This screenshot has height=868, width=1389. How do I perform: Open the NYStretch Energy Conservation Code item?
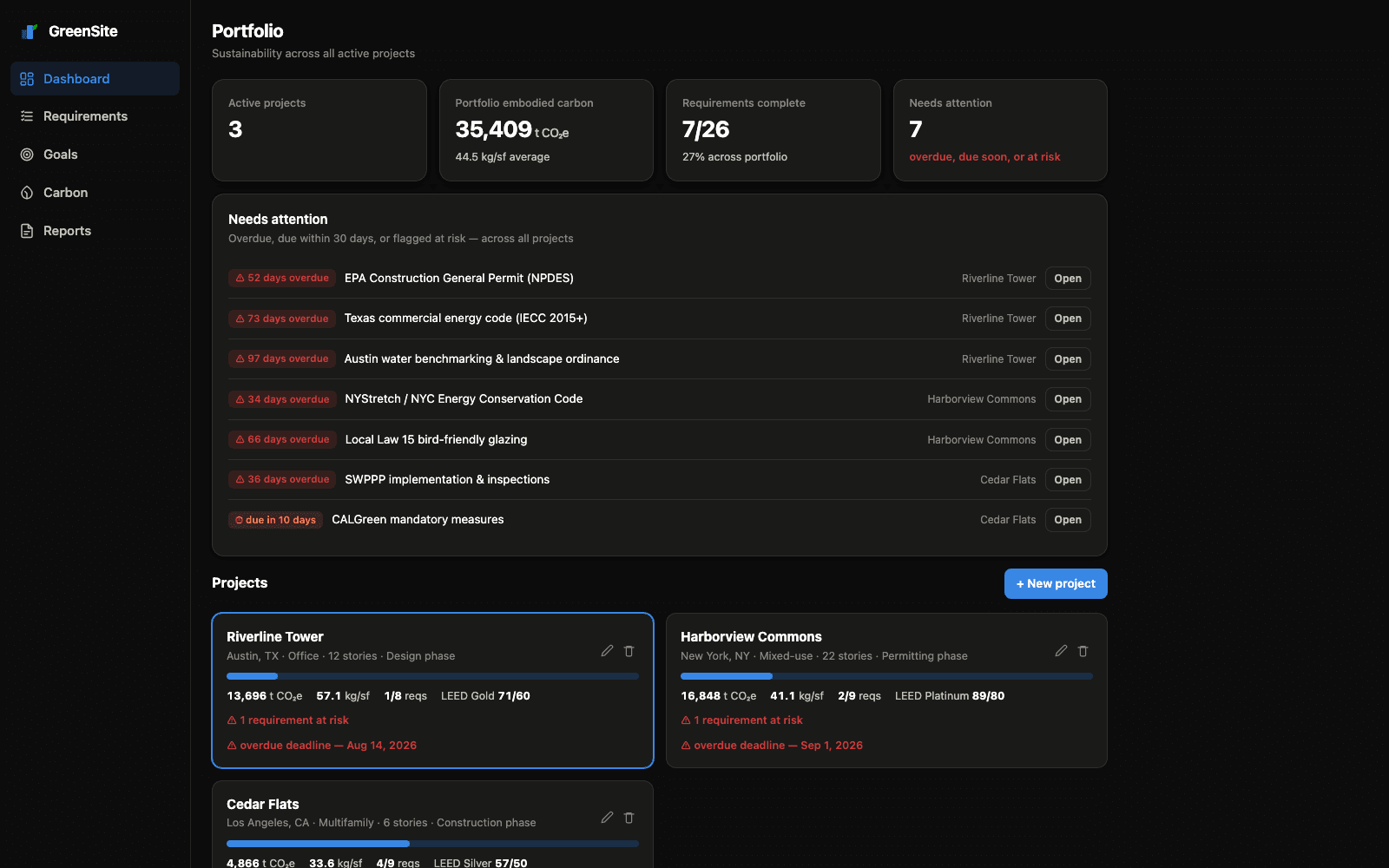pos(1068,399)
